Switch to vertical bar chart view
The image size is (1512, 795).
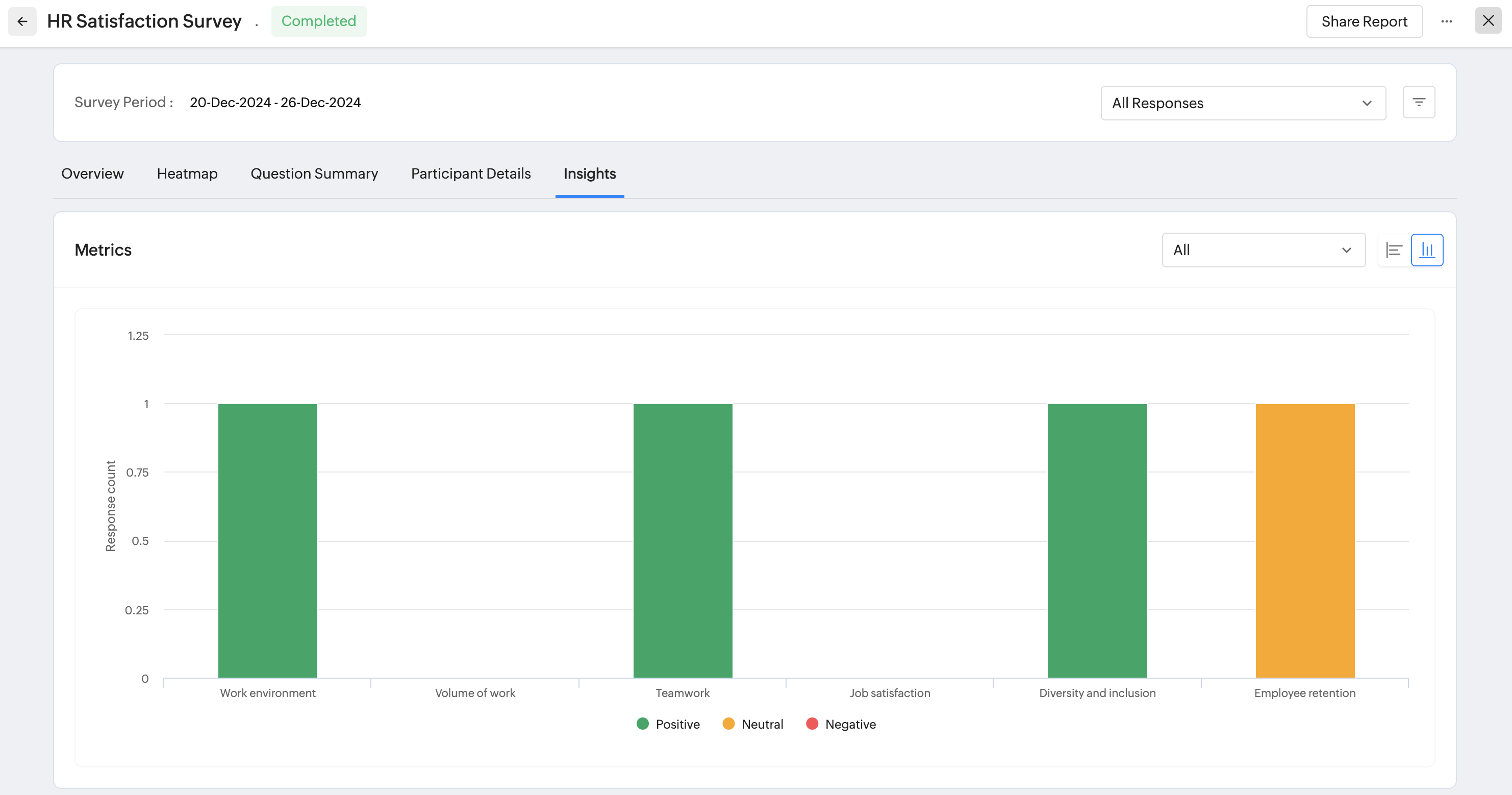pos(1427,250)
